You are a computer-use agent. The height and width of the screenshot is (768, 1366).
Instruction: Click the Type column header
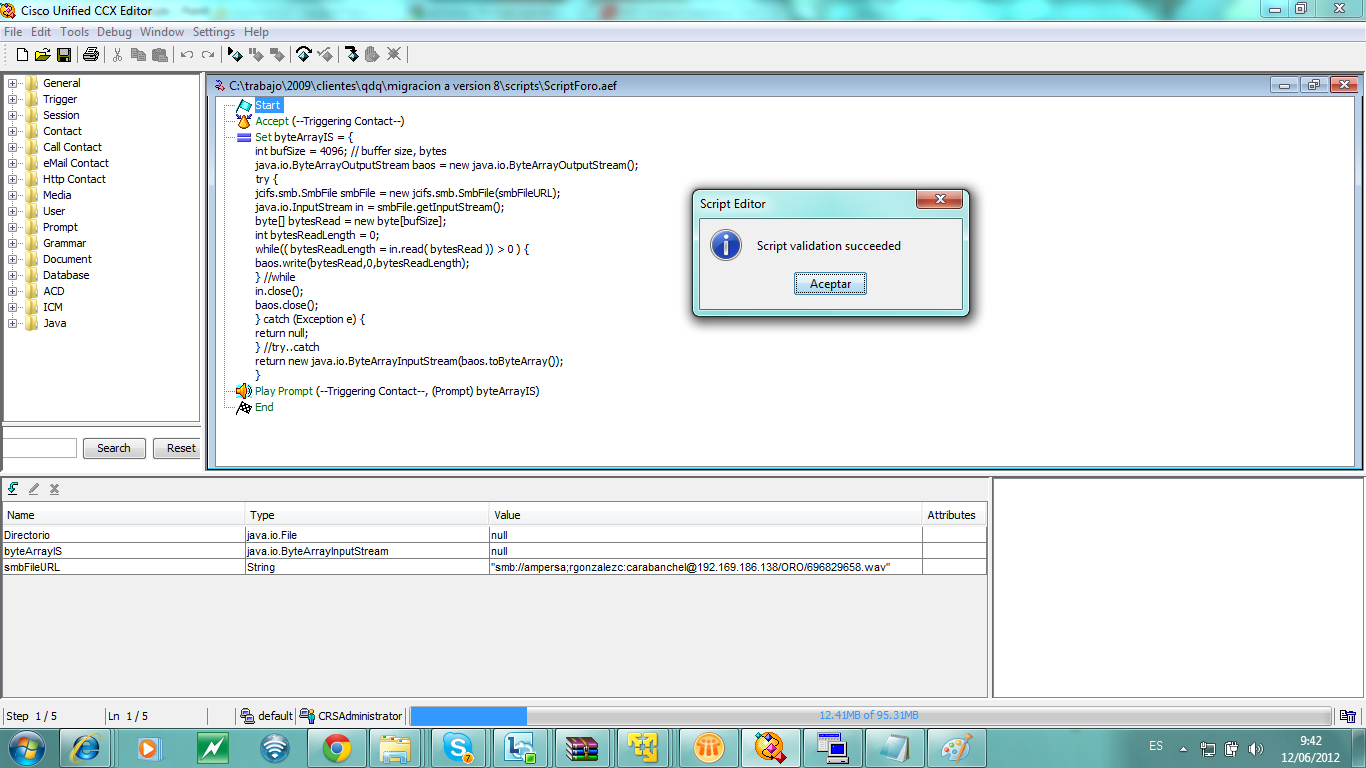(367, 515)
